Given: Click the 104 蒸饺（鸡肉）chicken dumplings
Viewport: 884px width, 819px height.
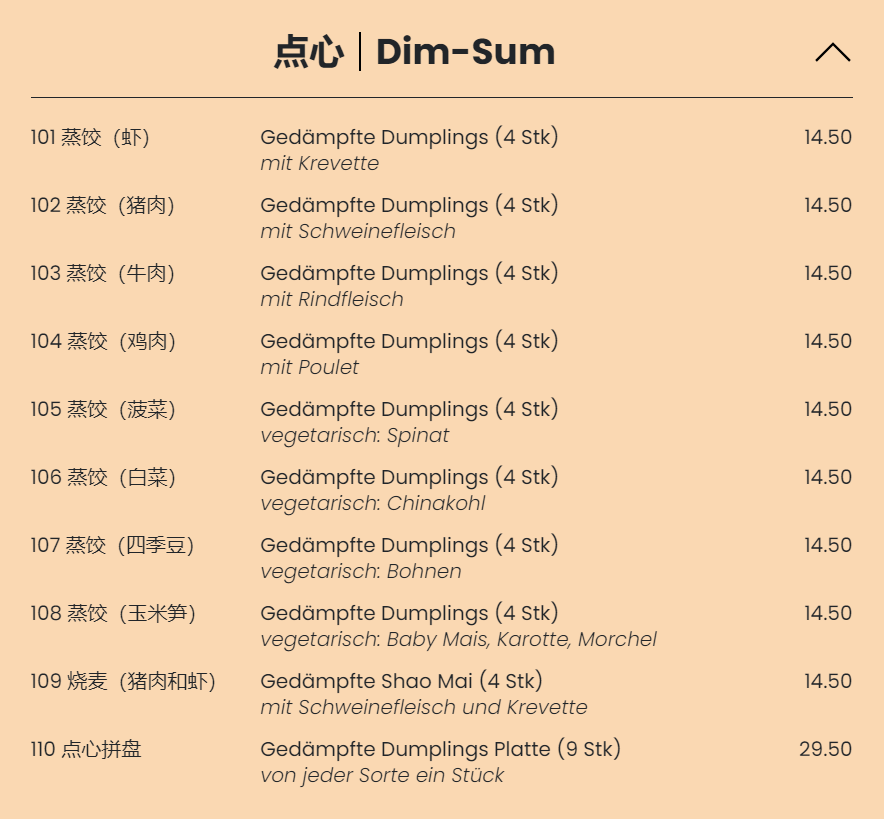Looking at the screenshot, I should point(102,342).
